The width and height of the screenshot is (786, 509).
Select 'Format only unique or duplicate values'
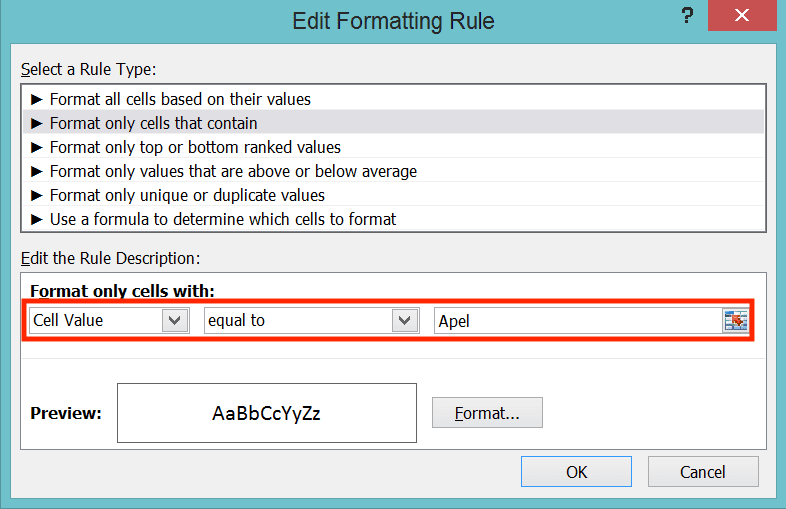[x=394, y=196]
